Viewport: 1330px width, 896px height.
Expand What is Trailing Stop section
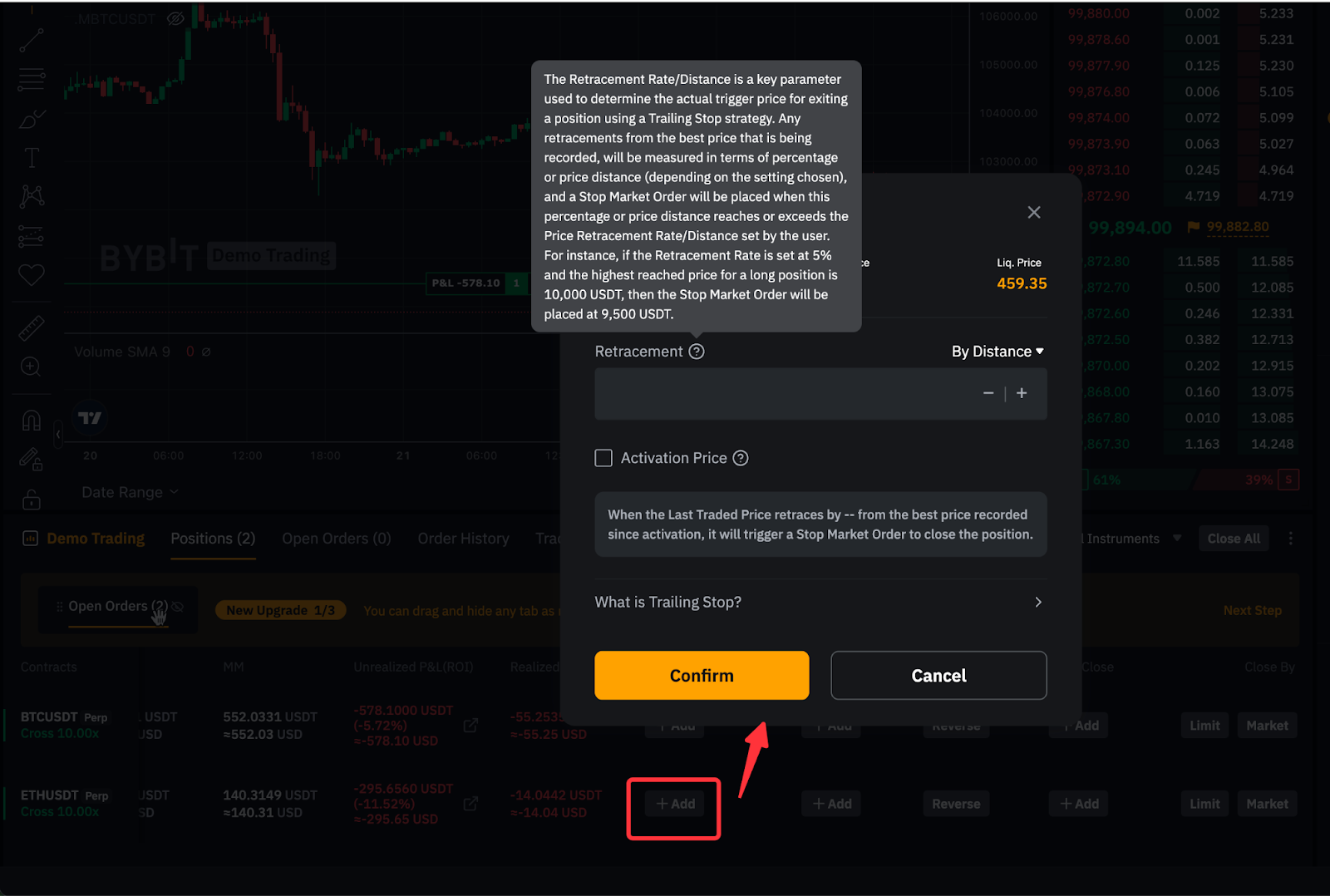point(820,602)
